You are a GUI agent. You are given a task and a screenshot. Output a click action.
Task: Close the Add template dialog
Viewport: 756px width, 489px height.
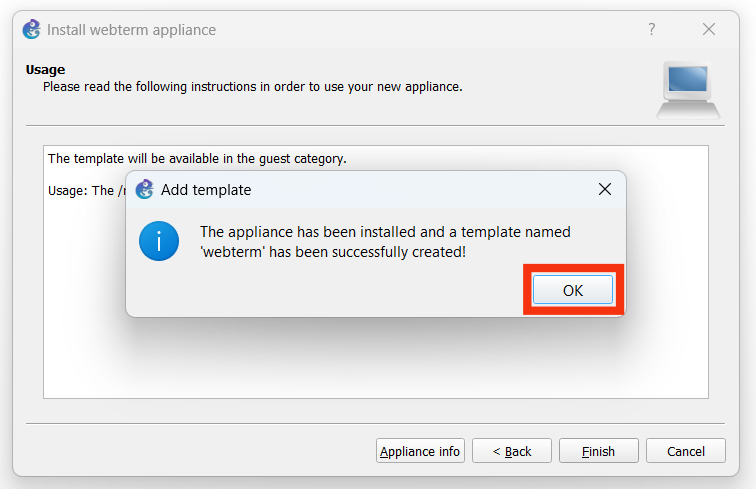click(604, 189)
